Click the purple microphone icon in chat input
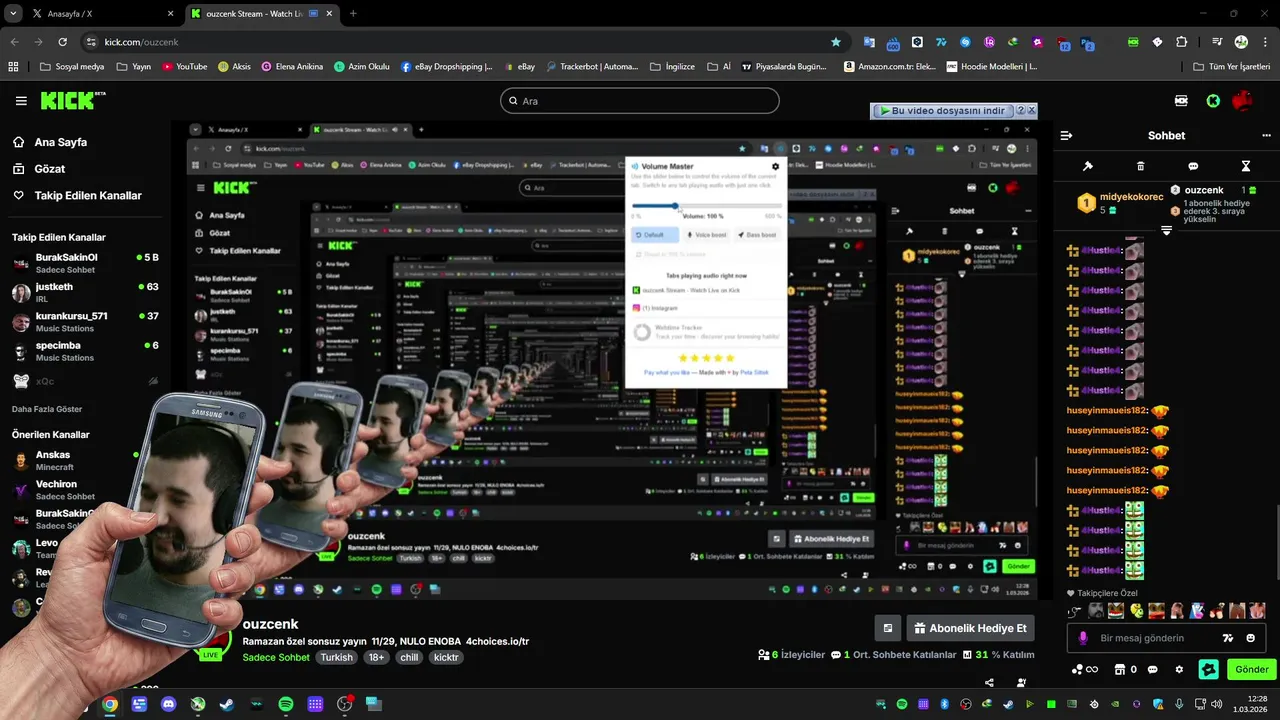Screen dimensions: 1280x720 pyautogui.click(x=1083, y=638)
